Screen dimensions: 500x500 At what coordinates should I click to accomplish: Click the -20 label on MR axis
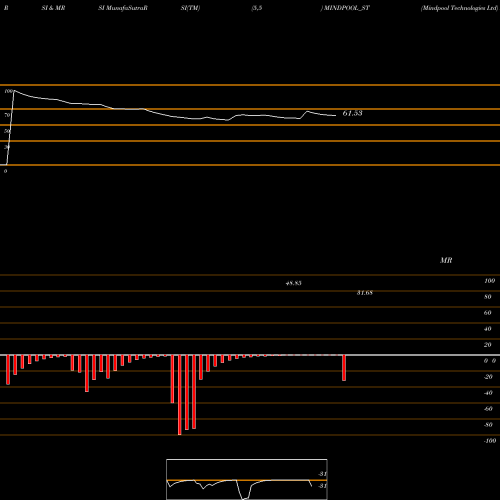[488, 377]
